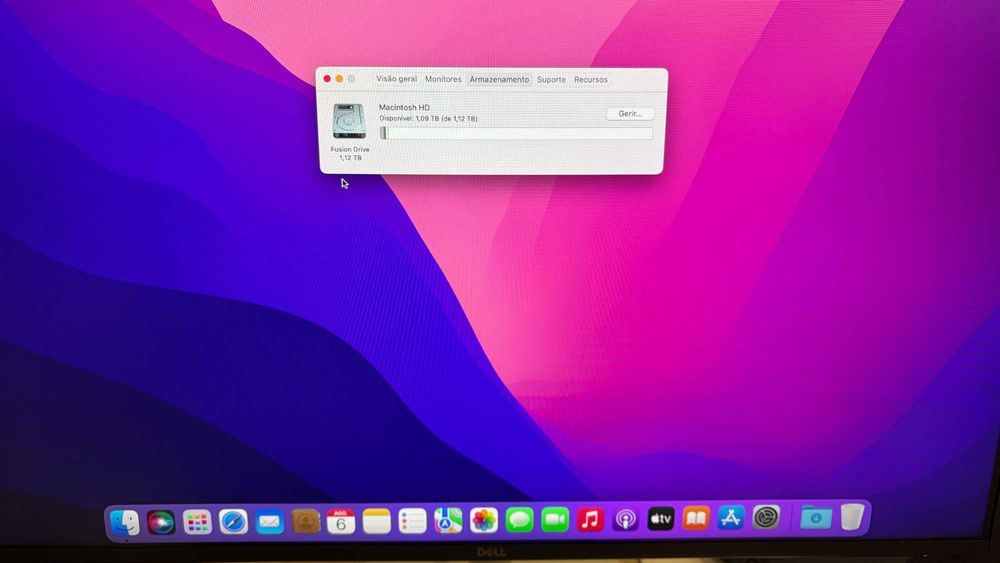Click the Gerir... storage button
Viewport: 1000px width, 563px height.
click(x=629, y=113)
